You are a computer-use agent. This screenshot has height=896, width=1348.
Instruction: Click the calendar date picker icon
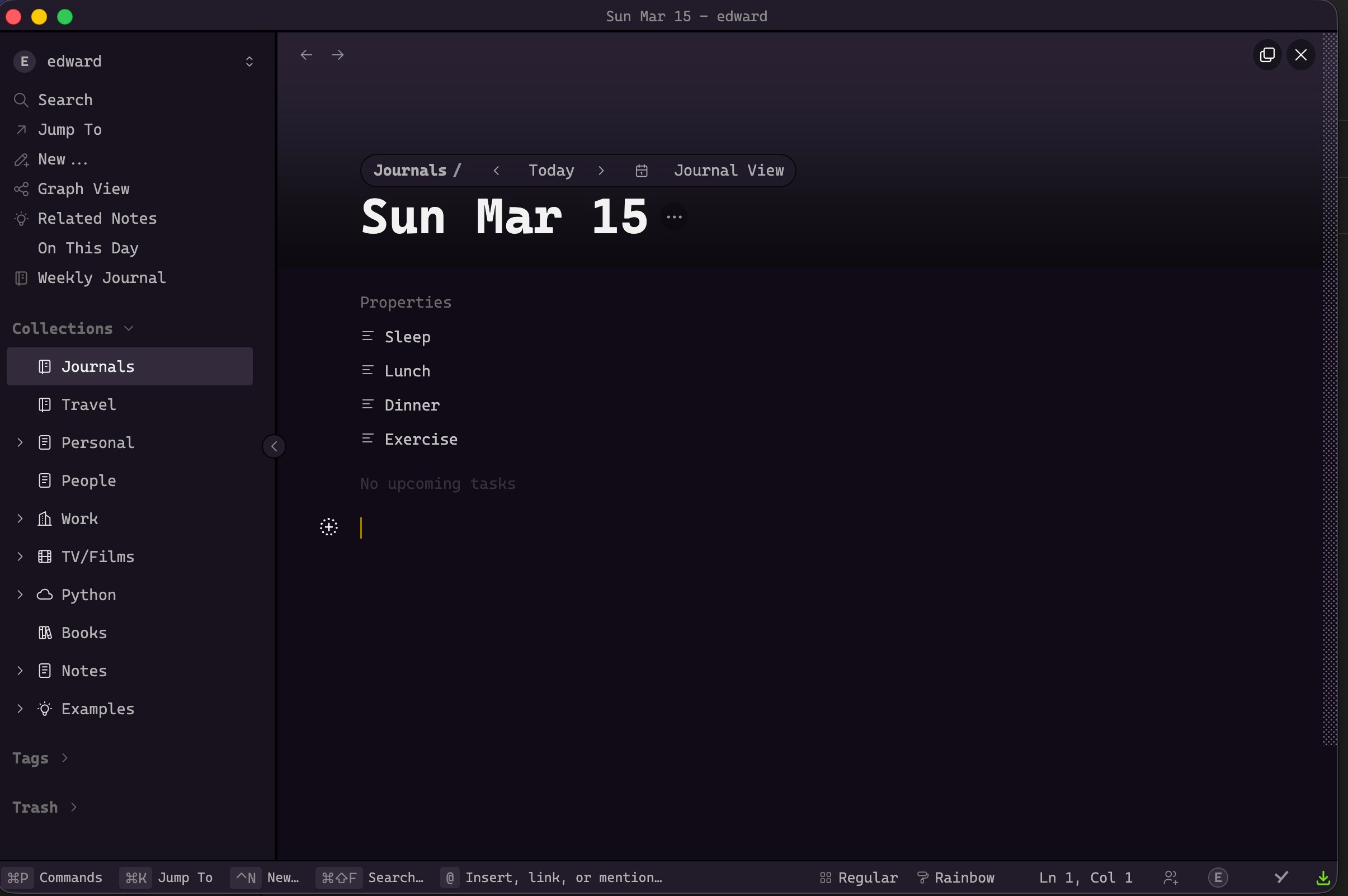point(641,170)
